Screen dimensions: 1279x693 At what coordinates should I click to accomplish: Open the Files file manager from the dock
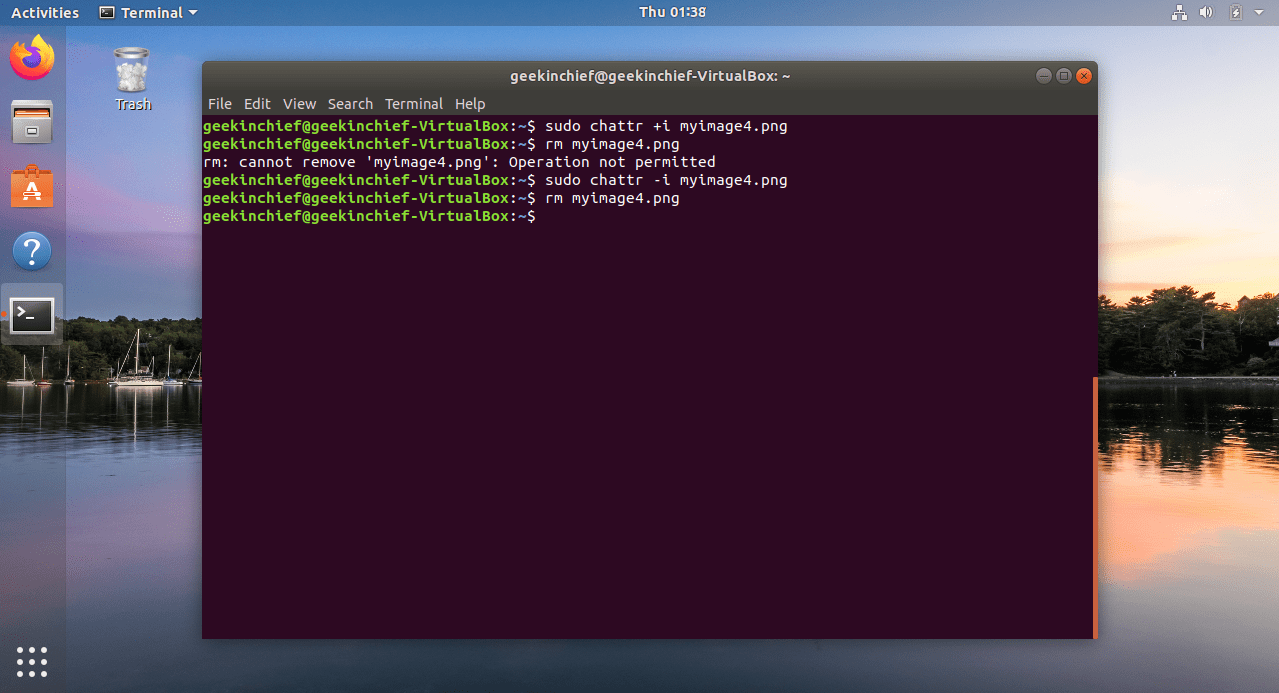(x=31, y=122)
